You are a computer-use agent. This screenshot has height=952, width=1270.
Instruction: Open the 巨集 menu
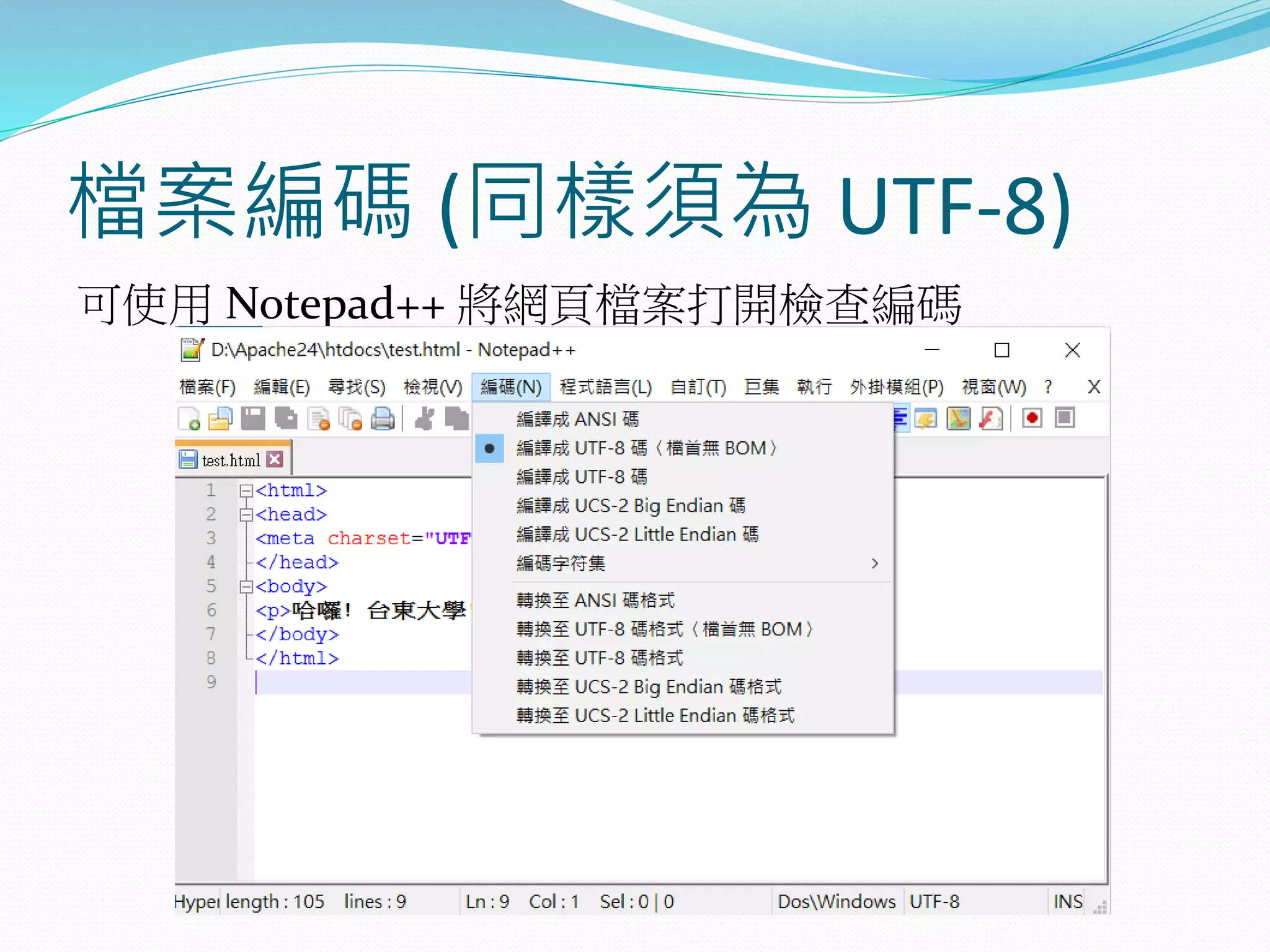762,387
